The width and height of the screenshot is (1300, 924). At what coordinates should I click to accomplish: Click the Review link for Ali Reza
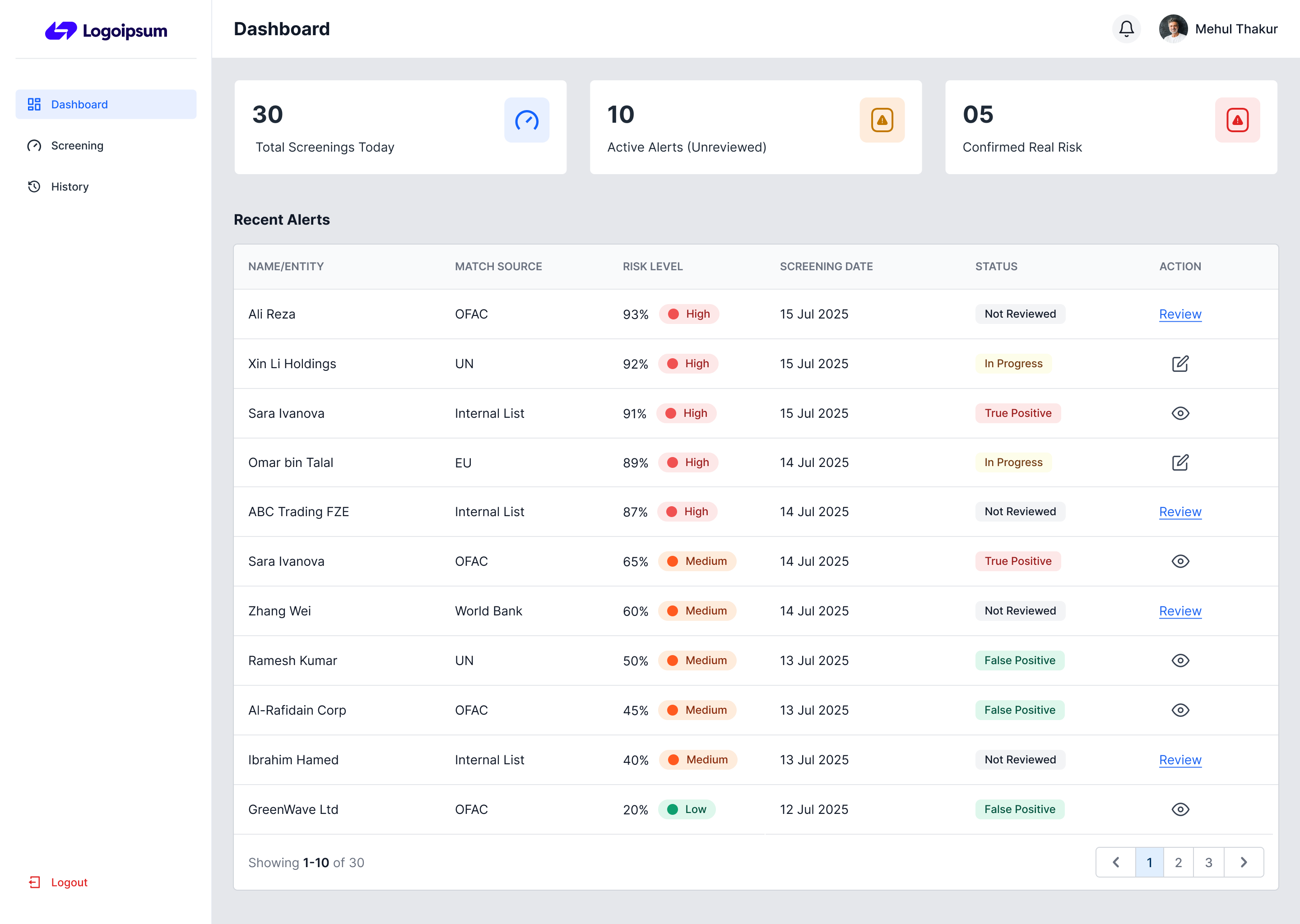pos(1180,314)
